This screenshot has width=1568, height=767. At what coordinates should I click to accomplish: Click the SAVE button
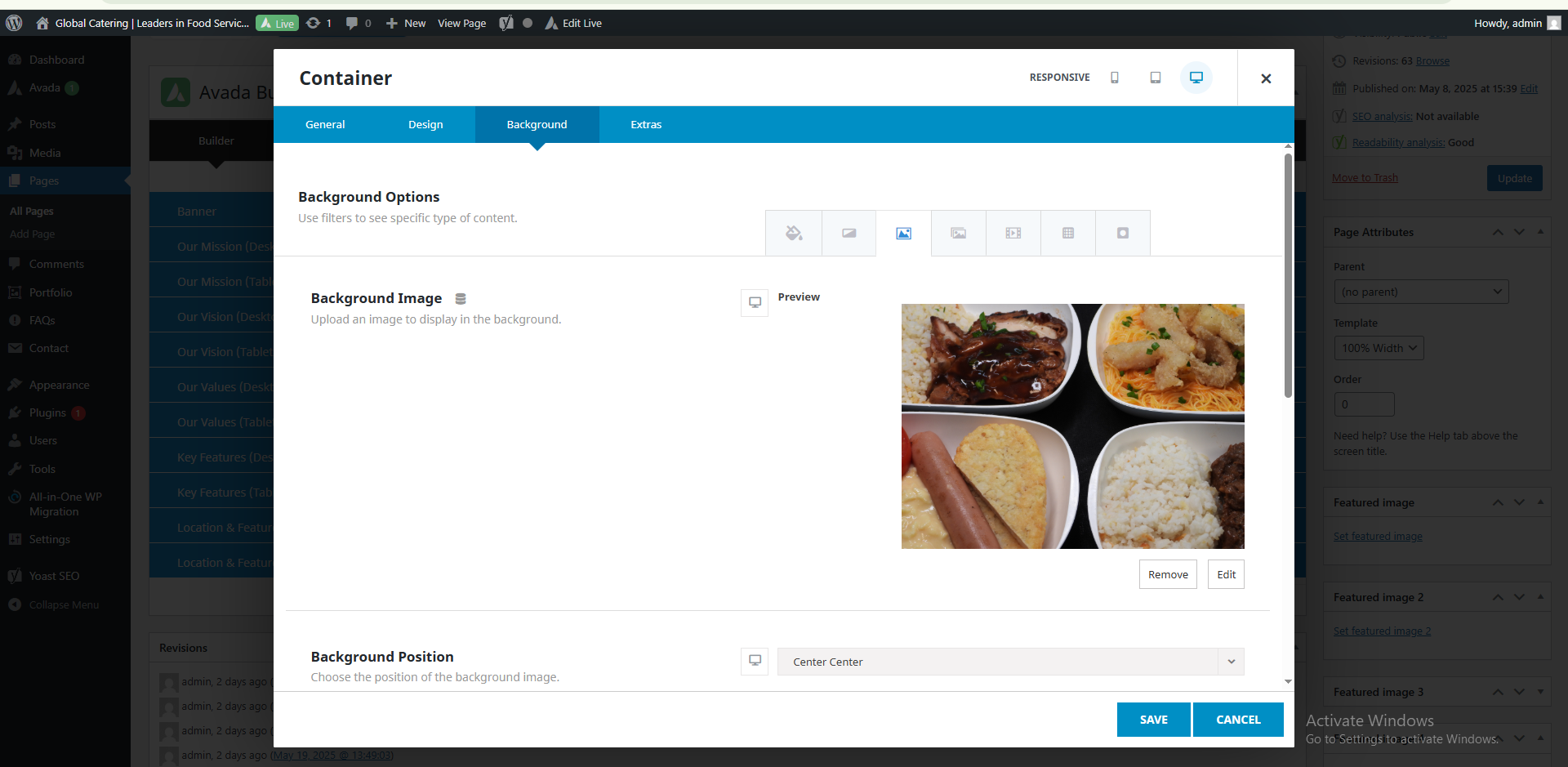pyautogui.click(x=1153, y=720)
